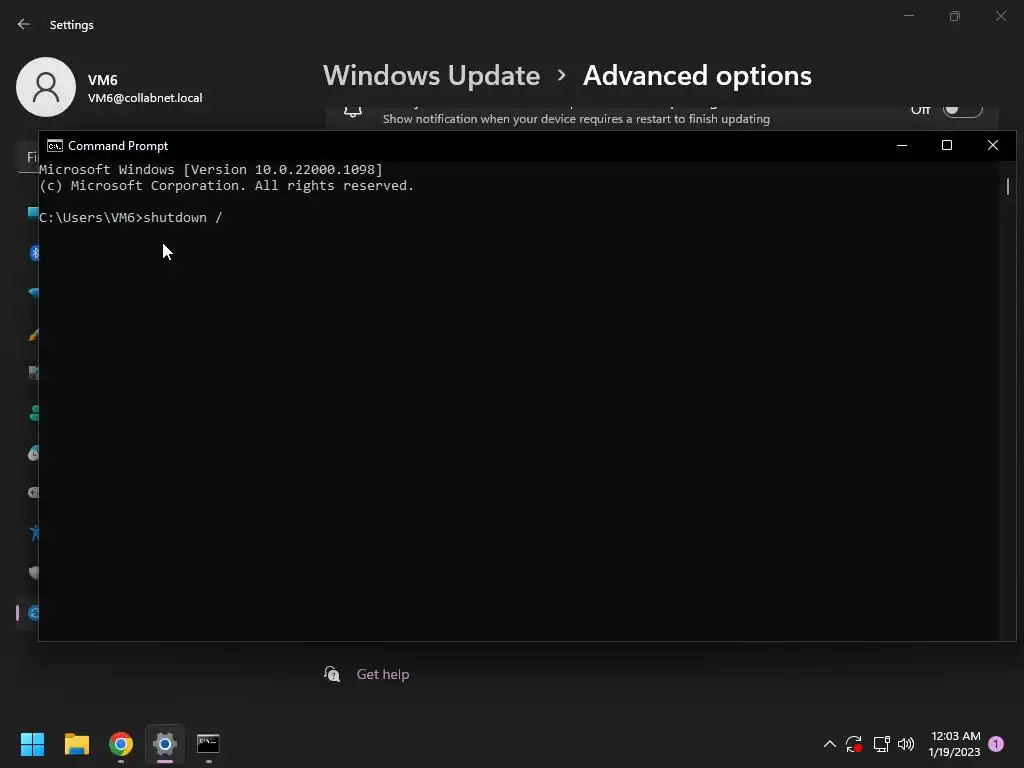Navigate to Windows Update breadcrumb

click(x=431, y=76)
